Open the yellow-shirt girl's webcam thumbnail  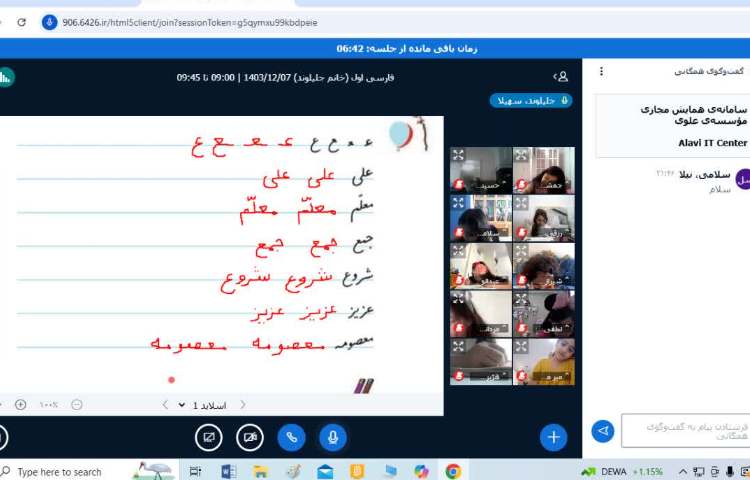click(x=544, y=361)
